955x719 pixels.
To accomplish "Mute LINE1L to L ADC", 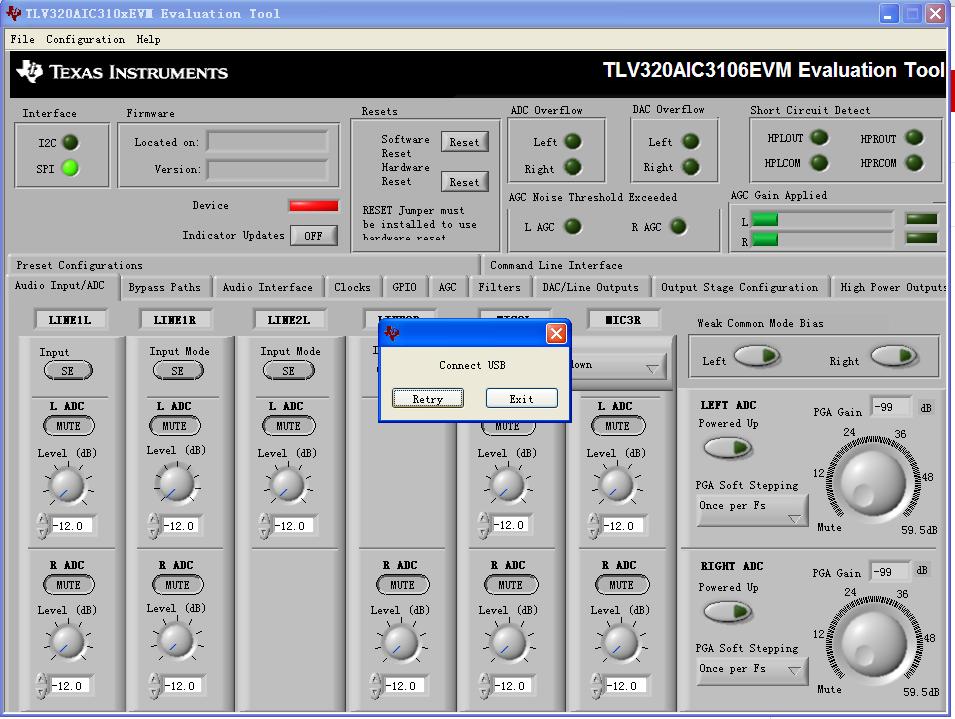I will click(x=68, y=426).
